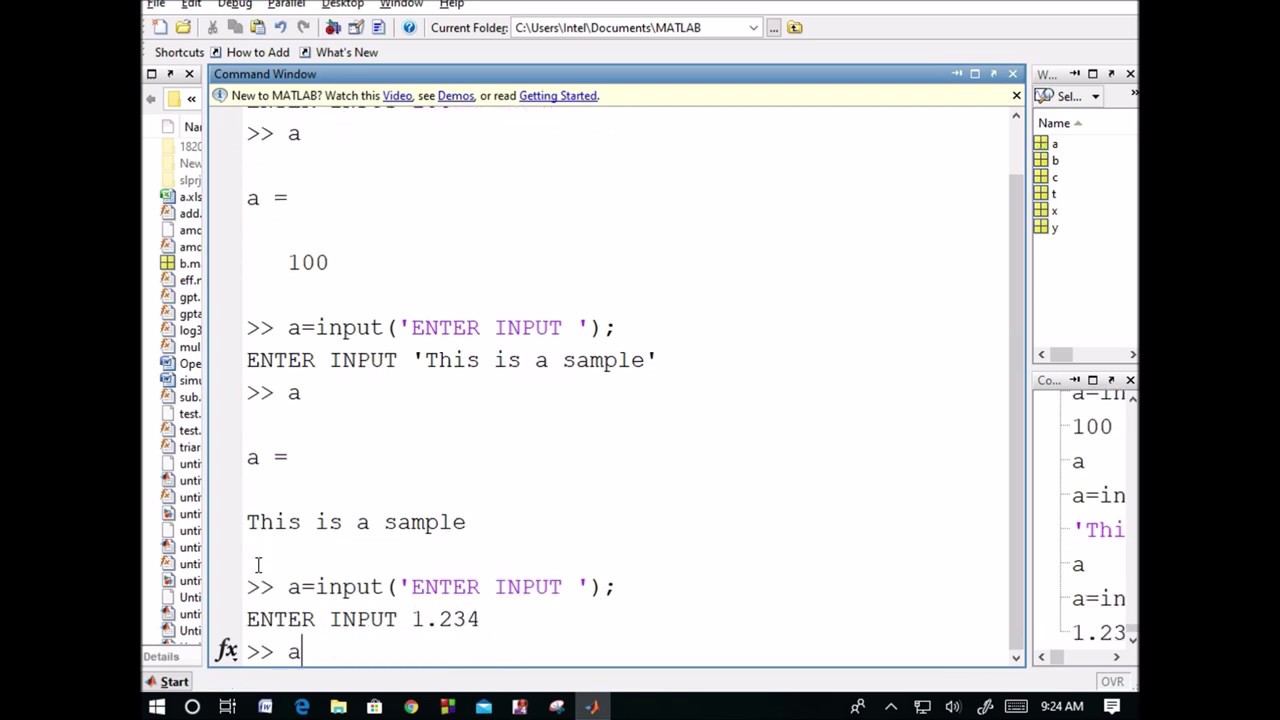The image size is (1280, 720).
Task: Open Simulink from toolbar icon
Action: point(333,27)
